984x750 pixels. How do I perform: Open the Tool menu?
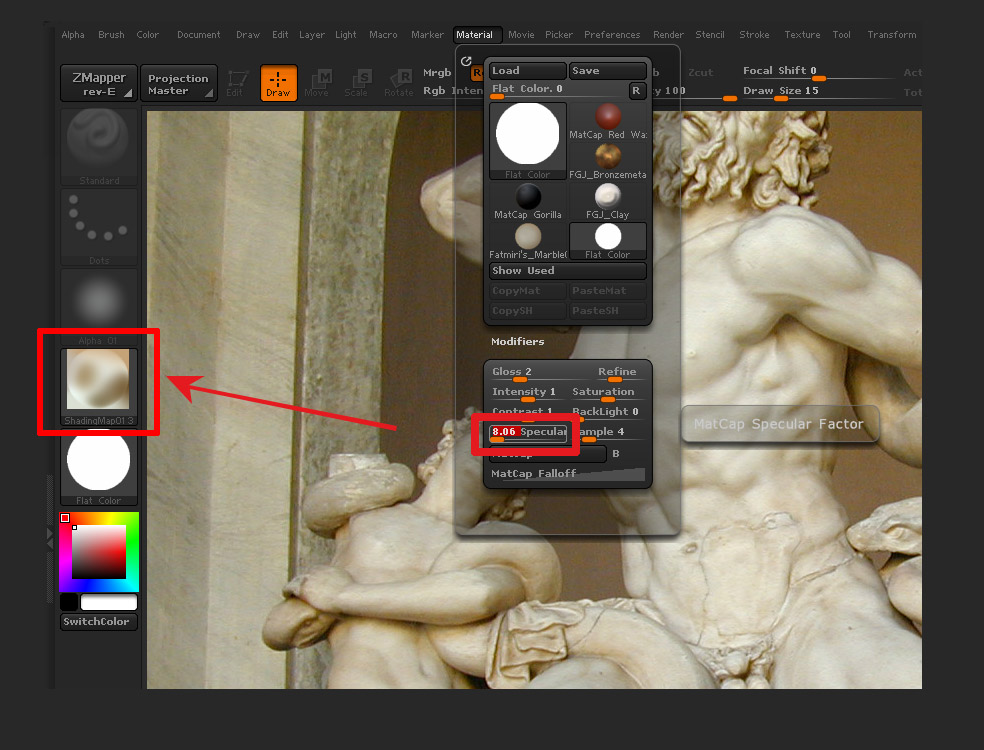click(x=842, y=35)
